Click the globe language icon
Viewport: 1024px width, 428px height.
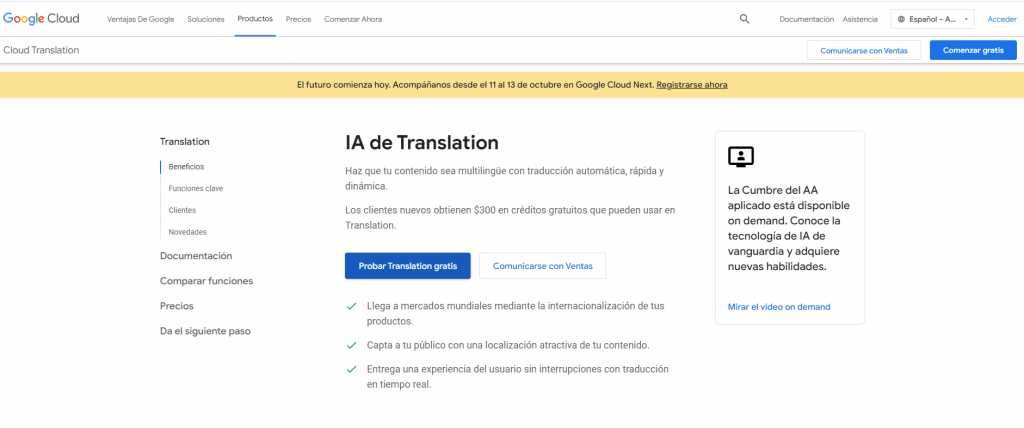(902, 19)
